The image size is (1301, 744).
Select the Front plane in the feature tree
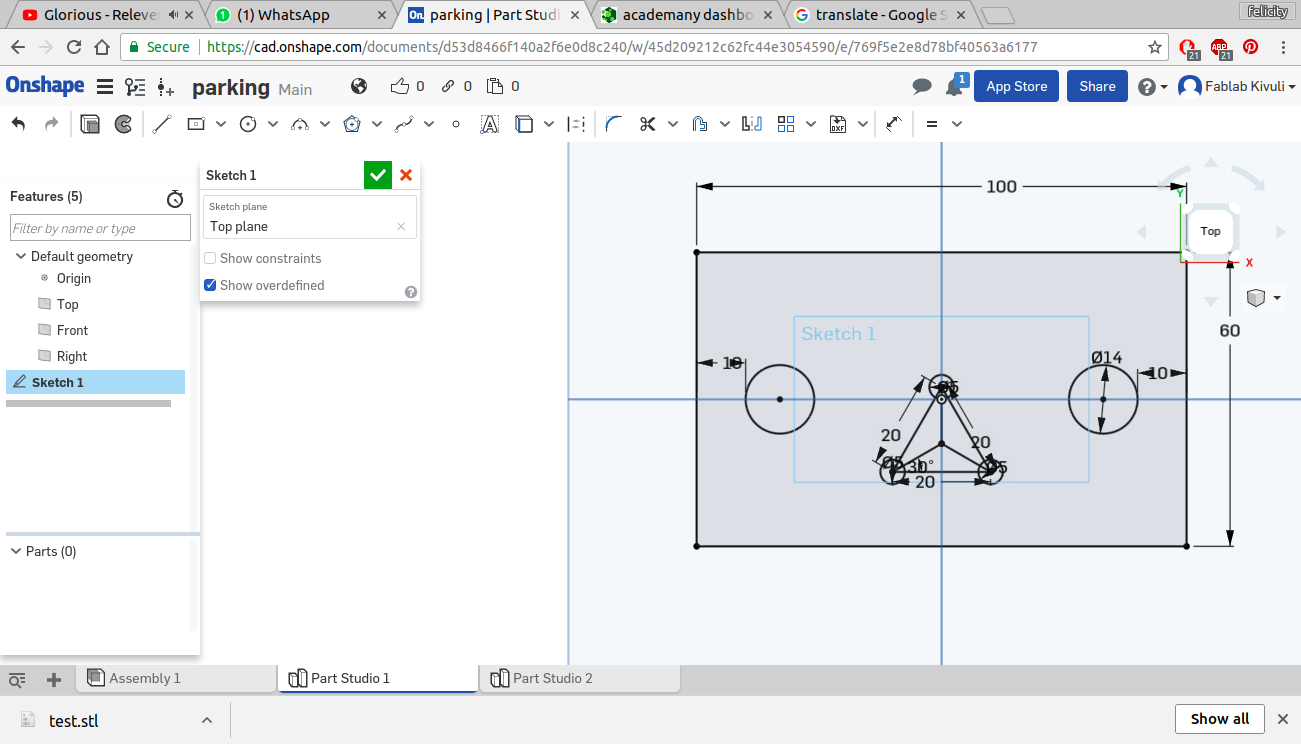click(72, 330)
